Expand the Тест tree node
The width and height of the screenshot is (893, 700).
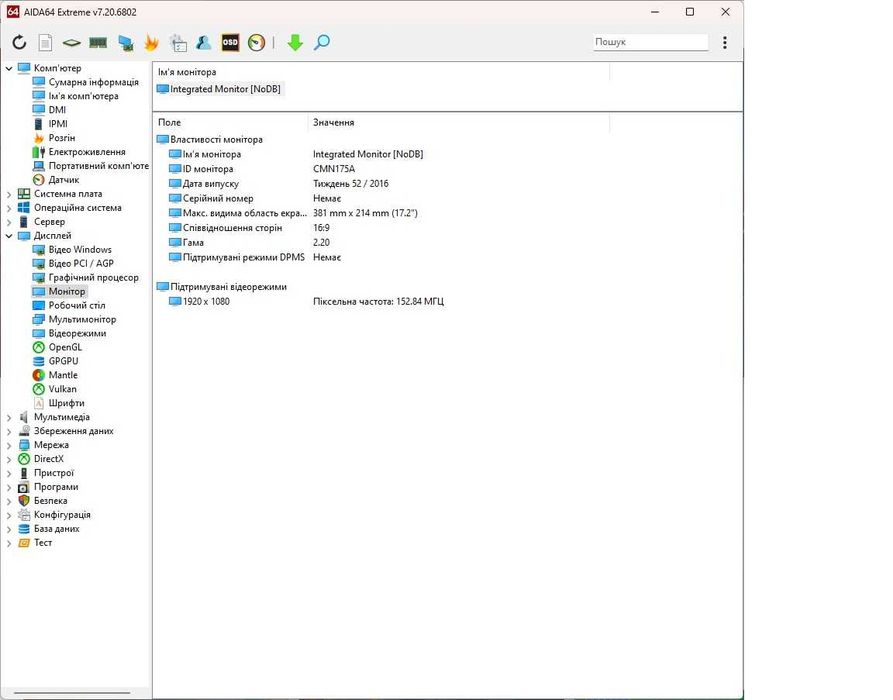tap(9, 543)
